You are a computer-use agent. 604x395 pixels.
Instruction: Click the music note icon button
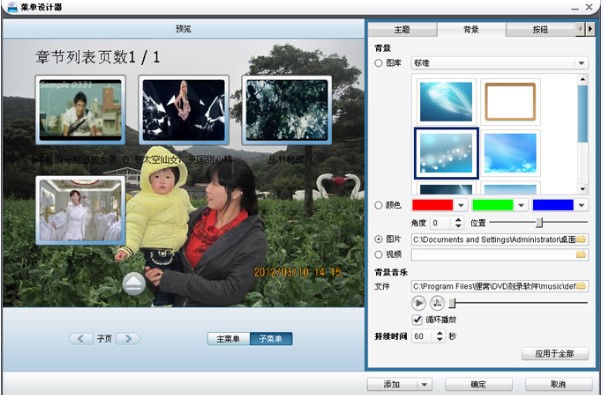pyautogui.click(x=437, y=303)
